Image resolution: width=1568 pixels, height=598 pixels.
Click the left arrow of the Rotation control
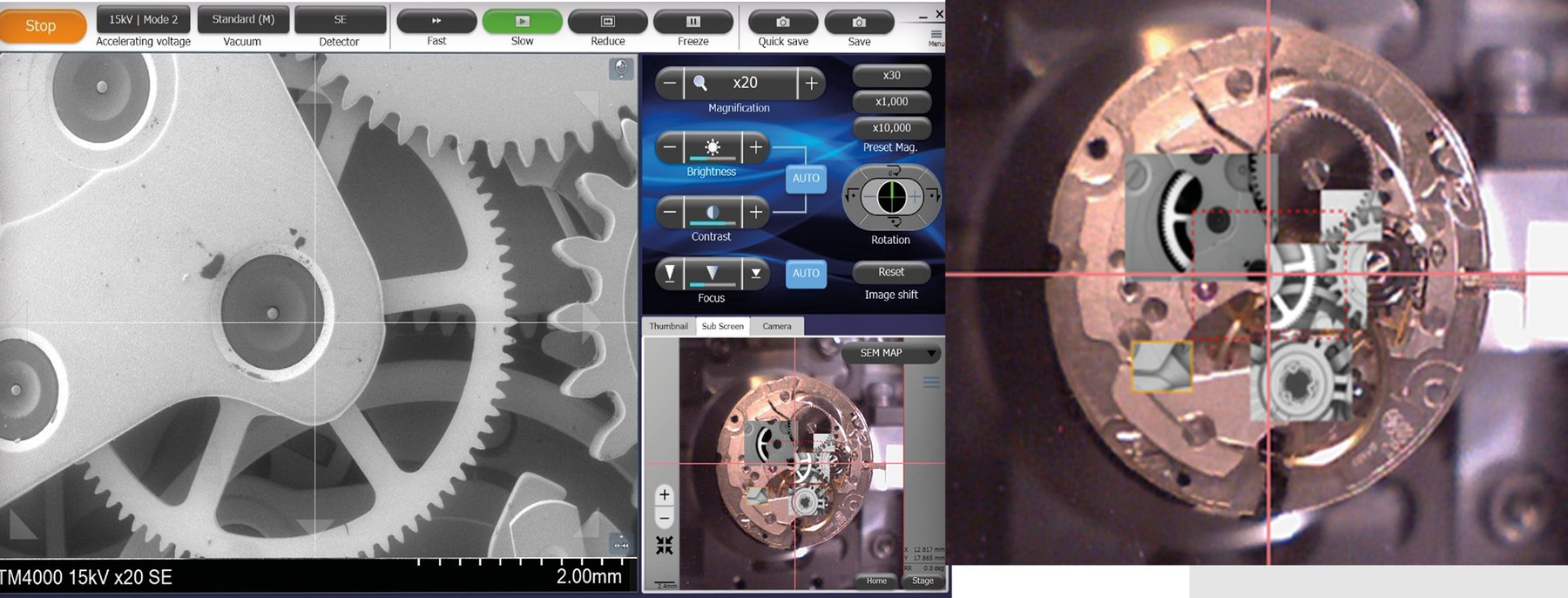[x=852, y=197]
